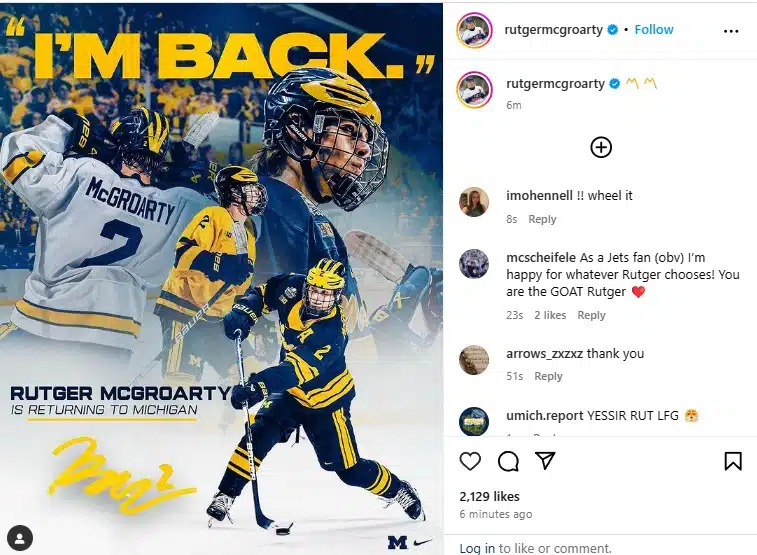Reply to mcscheifele's comment
Image resolution: width=757 pixels, height=555 pixels.
tap(591, 315)
